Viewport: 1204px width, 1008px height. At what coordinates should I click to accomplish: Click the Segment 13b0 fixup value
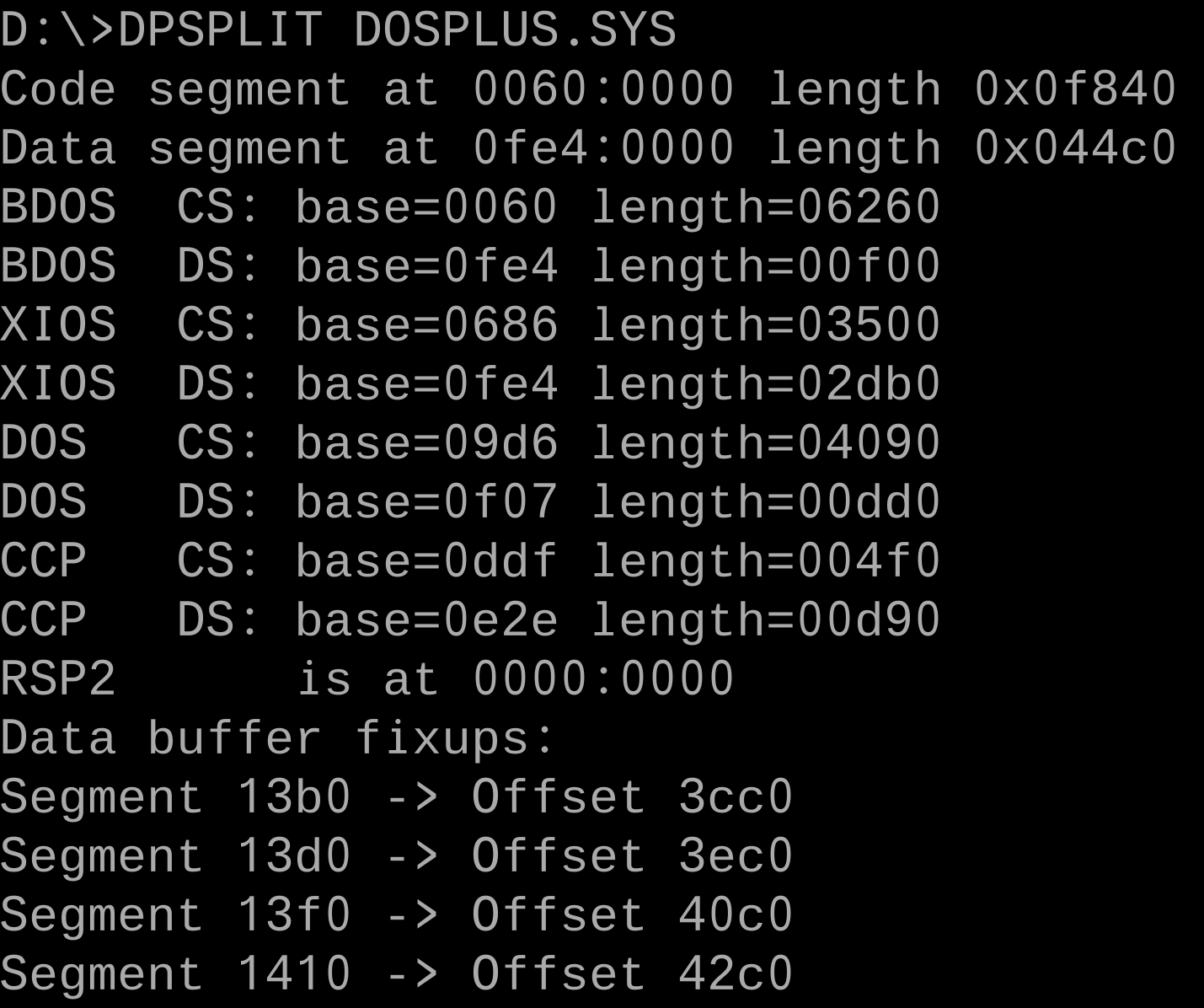tap(293, 798)
